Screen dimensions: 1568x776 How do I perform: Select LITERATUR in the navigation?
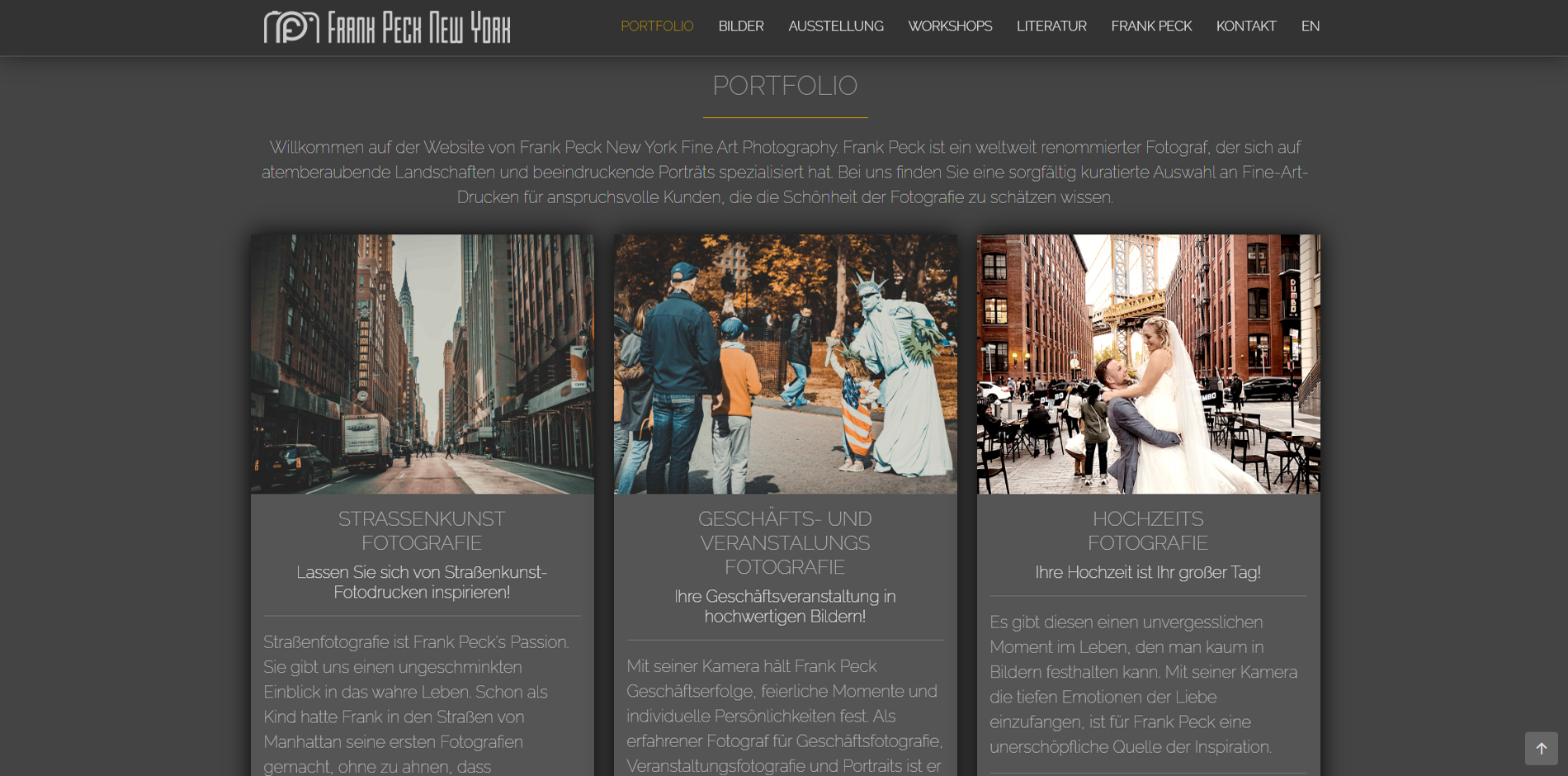pyautogui.click(x=1051, y=26)
